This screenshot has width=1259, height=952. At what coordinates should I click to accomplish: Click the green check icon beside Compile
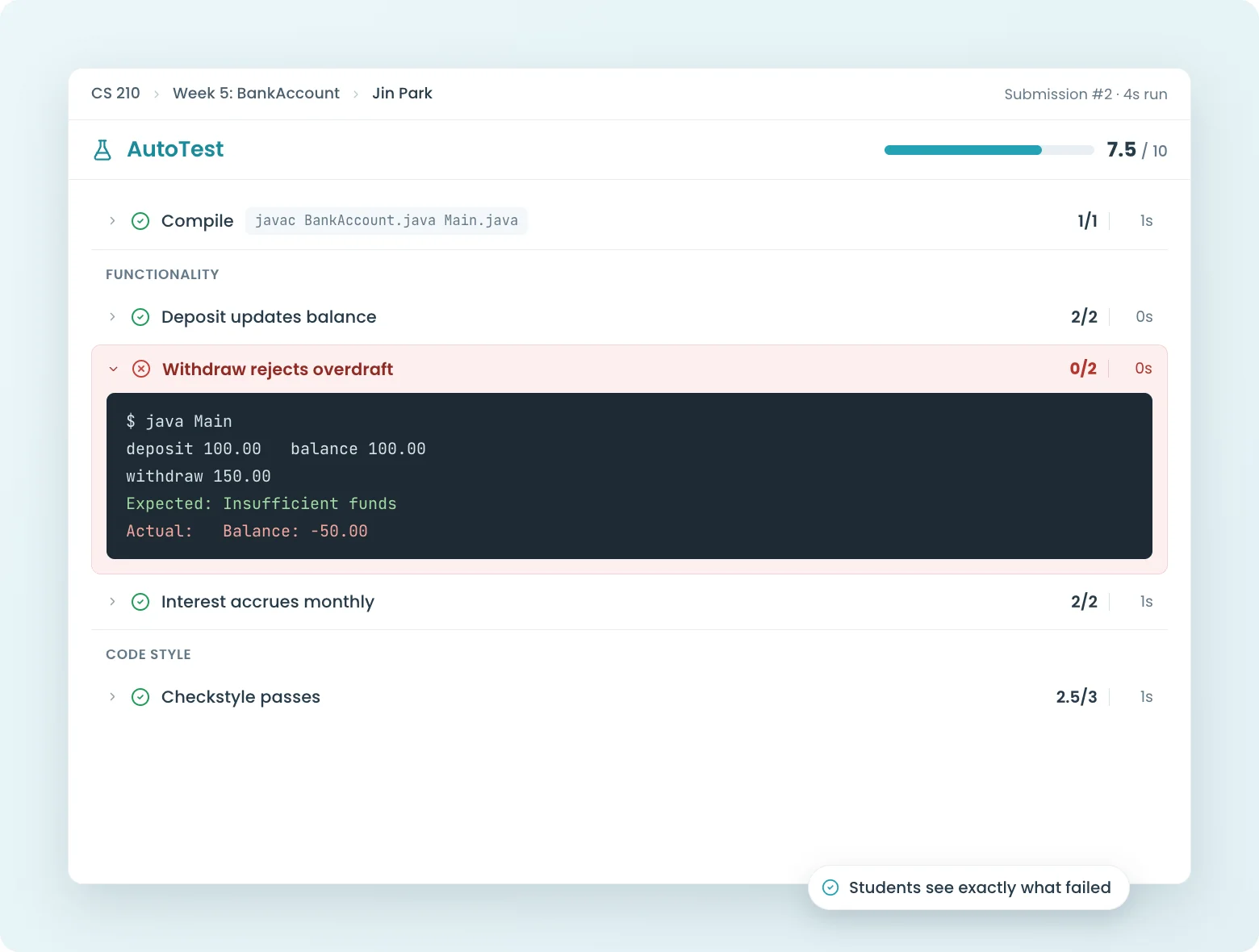[x=140, y=221]
